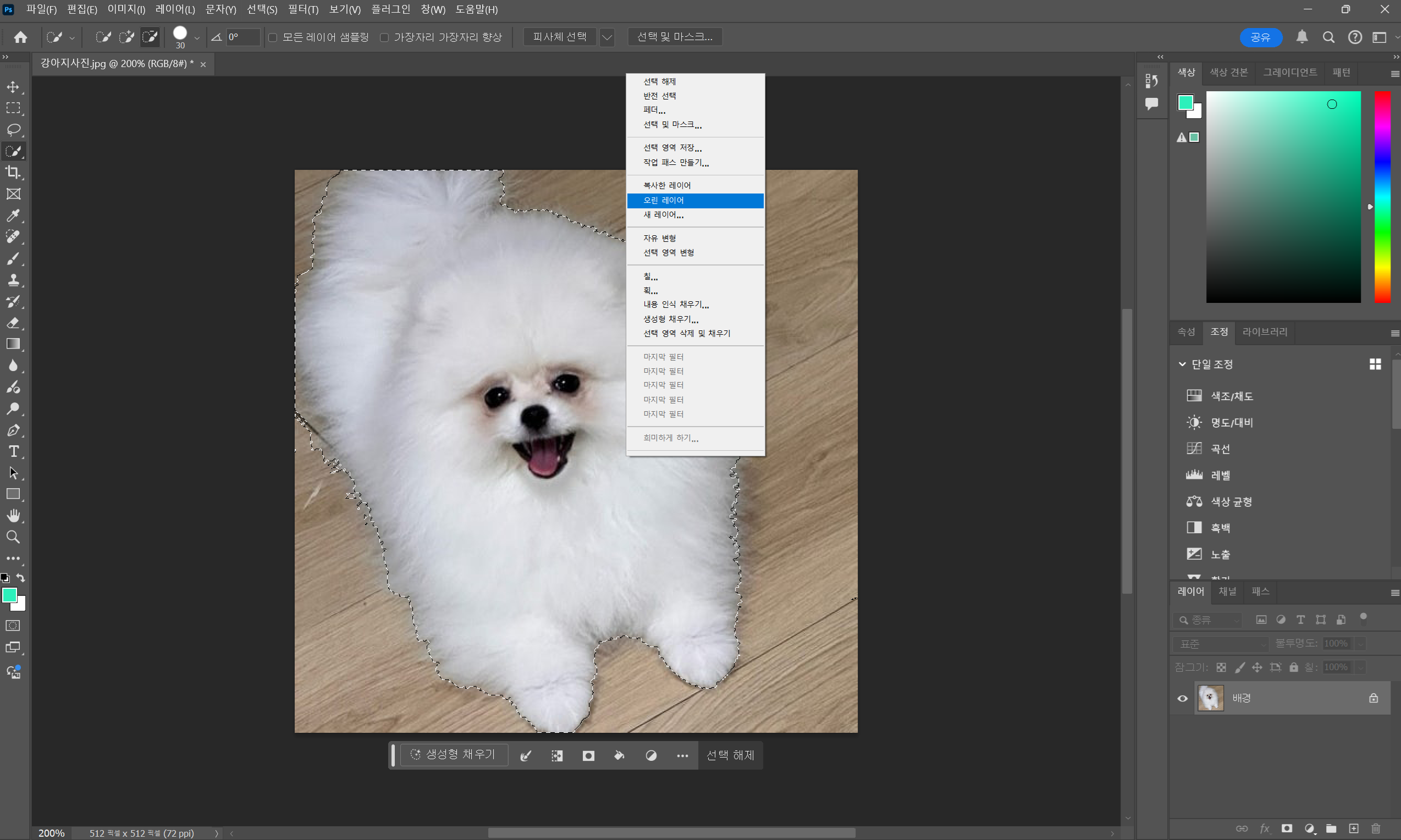Collapse the 단일 조정 section

click(1182, 364)
